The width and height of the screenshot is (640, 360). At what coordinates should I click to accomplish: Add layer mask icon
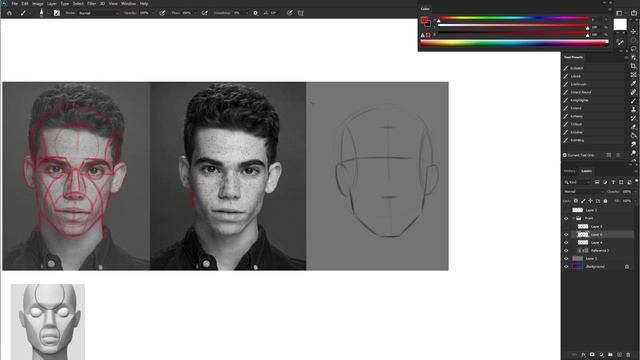pos(592,355)
